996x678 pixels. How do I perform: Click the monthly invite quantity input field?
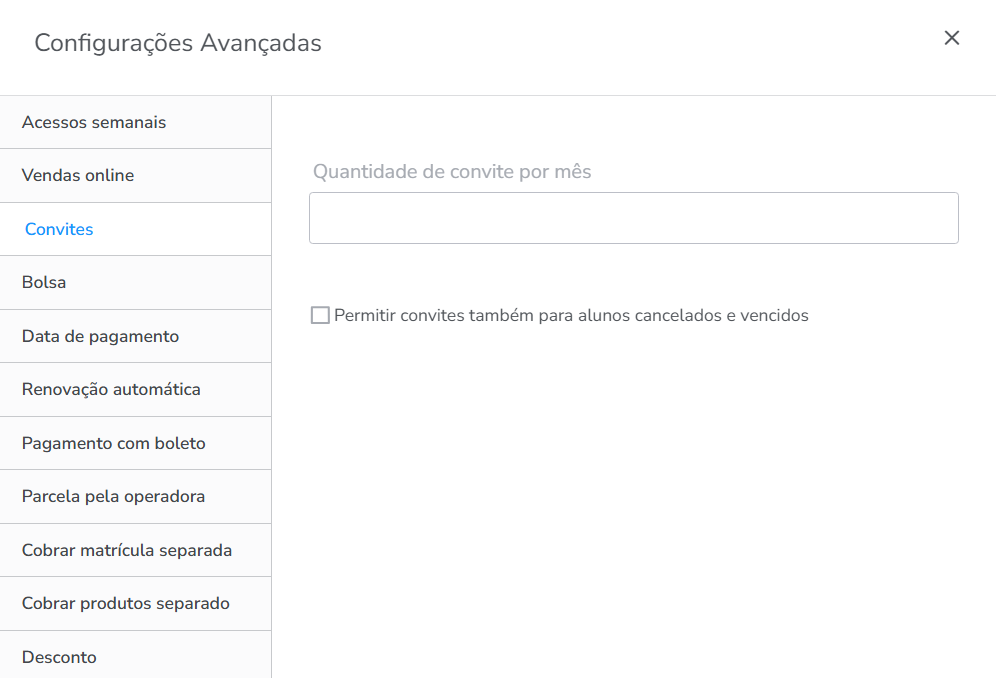[x=633, y=218]
